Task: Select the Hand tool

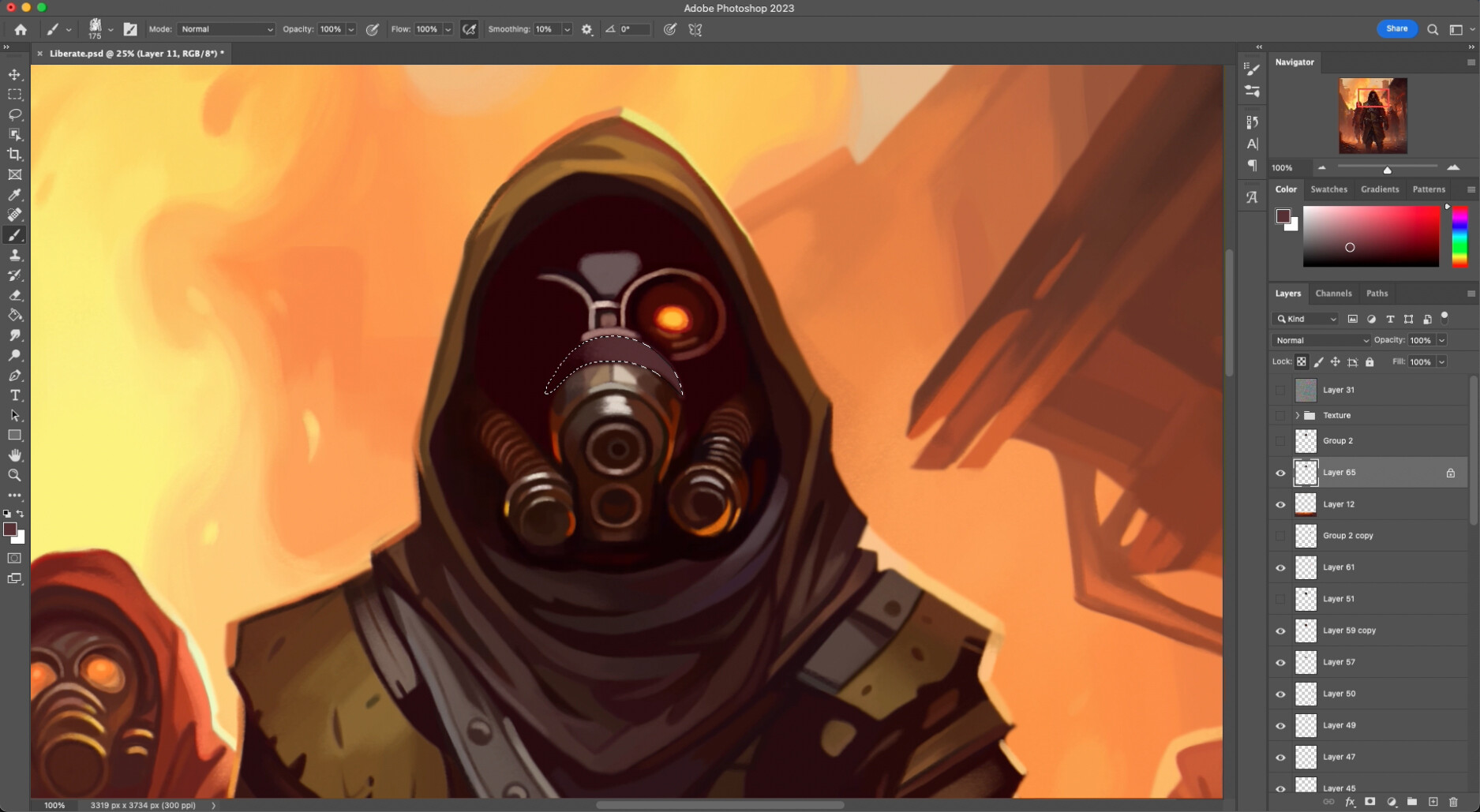Action: (14, 455)
